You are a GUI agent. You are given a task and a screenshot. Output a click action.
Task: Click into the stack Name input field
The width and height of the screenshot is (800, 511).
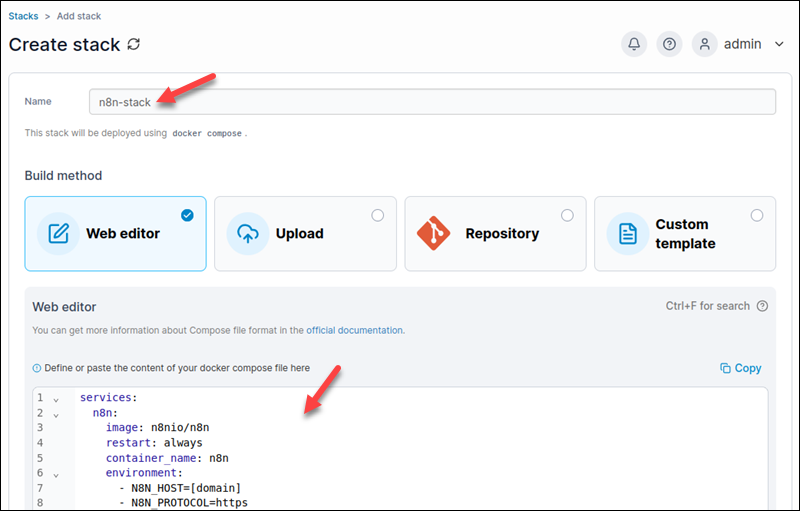click(x=432, y=102)
